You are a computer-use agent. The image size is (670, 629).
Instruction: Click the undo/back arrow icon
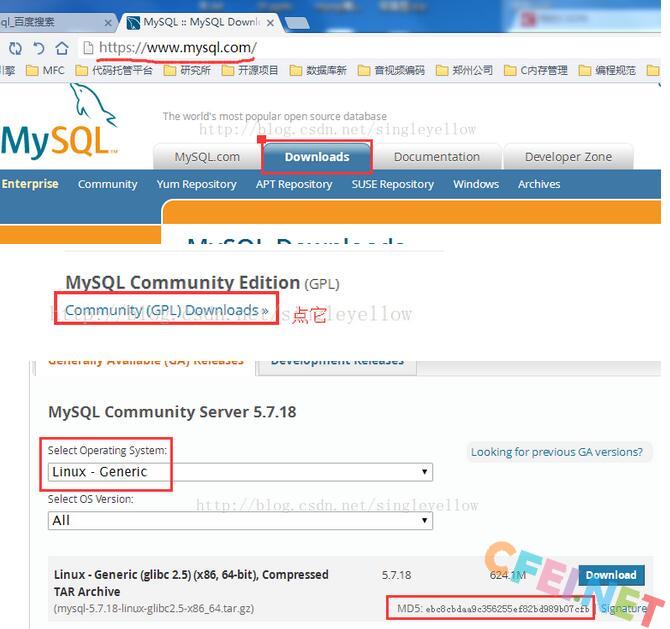(39, 48)
